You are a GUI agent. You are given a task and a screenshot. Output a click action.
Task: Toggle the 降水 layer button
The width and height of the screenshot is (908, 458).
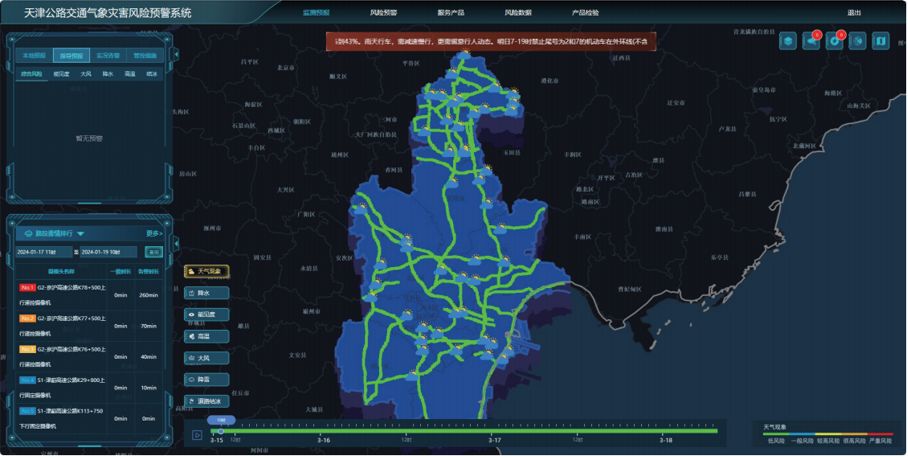[x=207, y=293]
